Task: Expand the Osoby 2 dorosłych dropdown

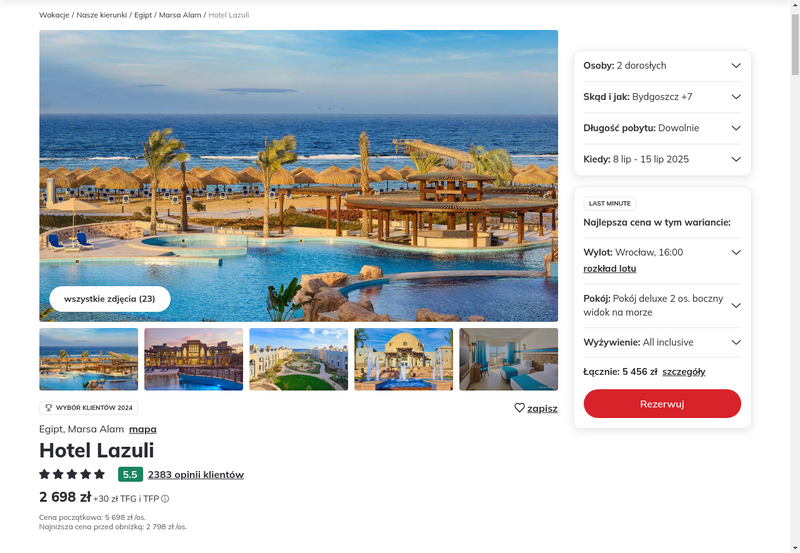Action: pos(662,65)
